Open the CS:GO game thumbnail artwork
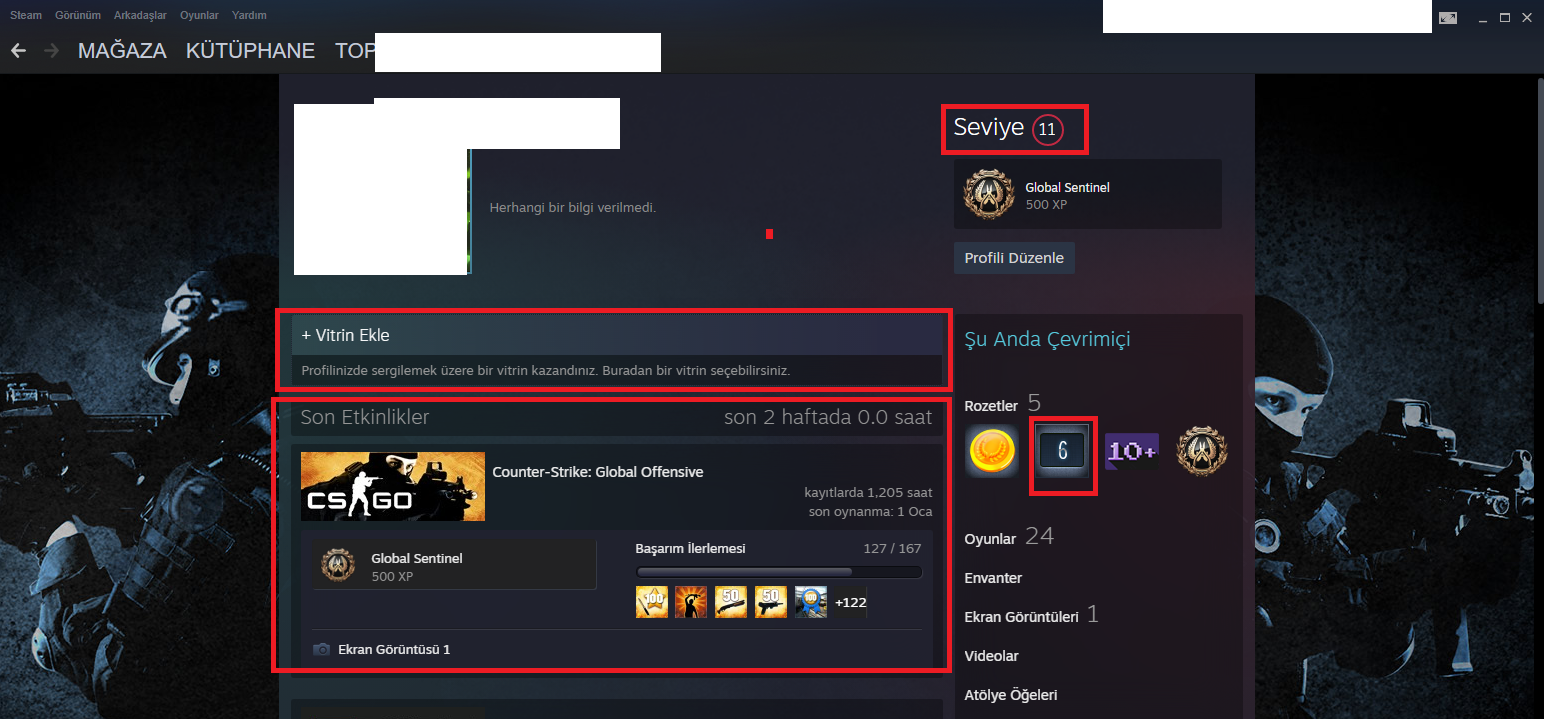Viewport: 1544px width, 719px height. [392, 486]
